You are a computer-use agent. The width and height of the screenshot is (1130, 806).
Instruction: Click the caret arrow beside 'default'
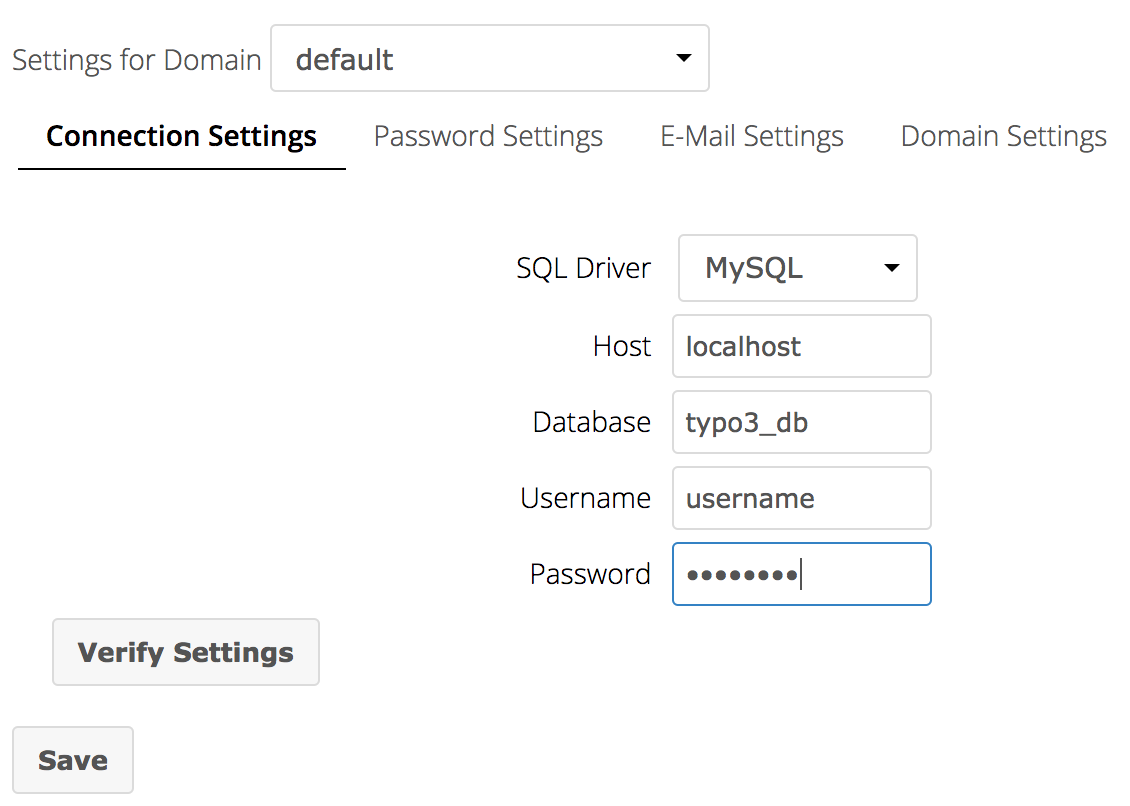click(x=684, y=59)
